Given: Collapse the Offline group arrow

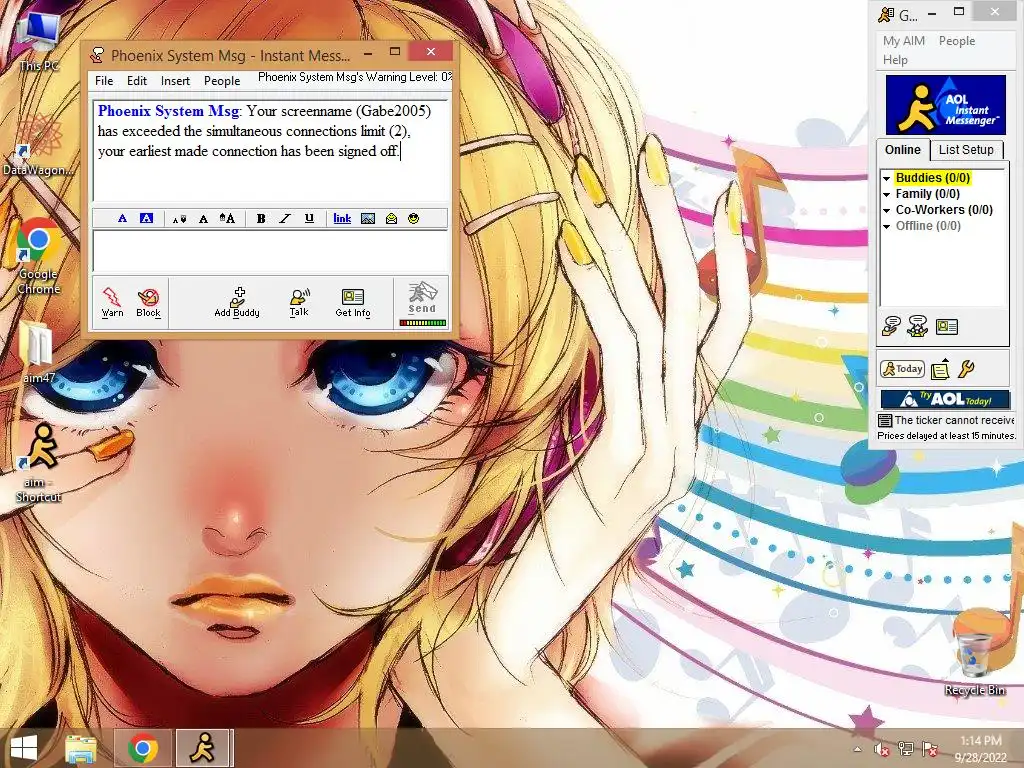Looking at the screenshot, I should [x=887, y=226].
